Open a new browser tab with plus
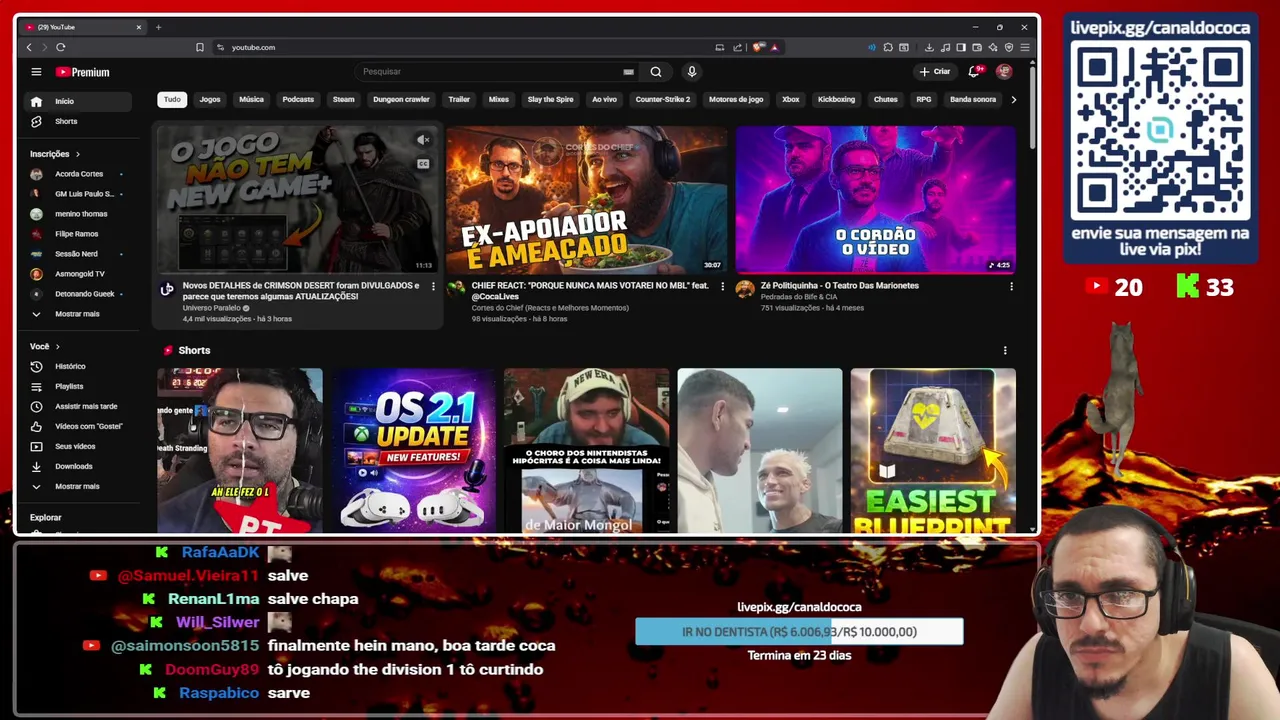The height and width of the screenshot is (720, 1280). point(158,27)
